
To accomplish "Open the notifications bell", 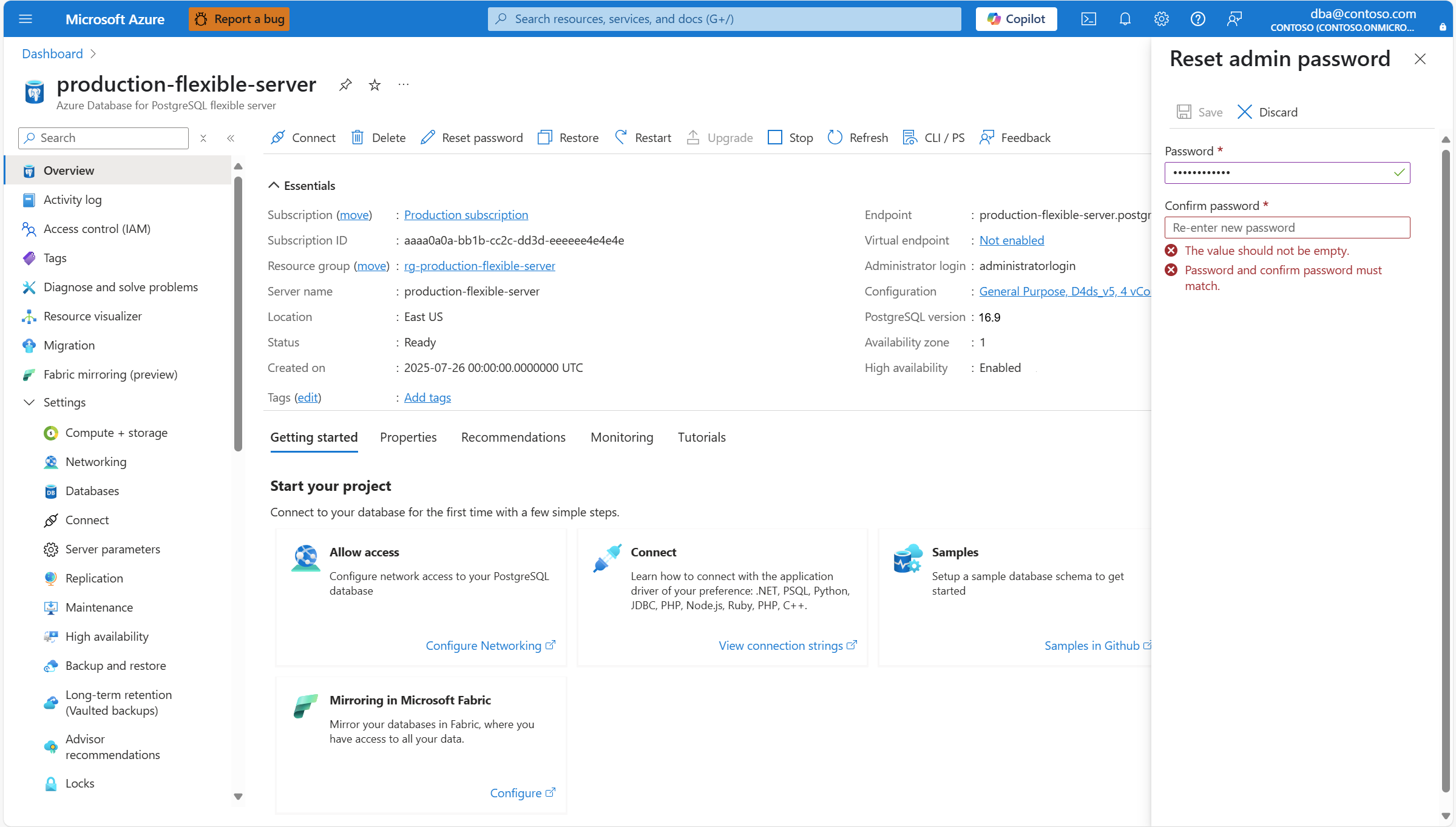I will click(1125, 19).
